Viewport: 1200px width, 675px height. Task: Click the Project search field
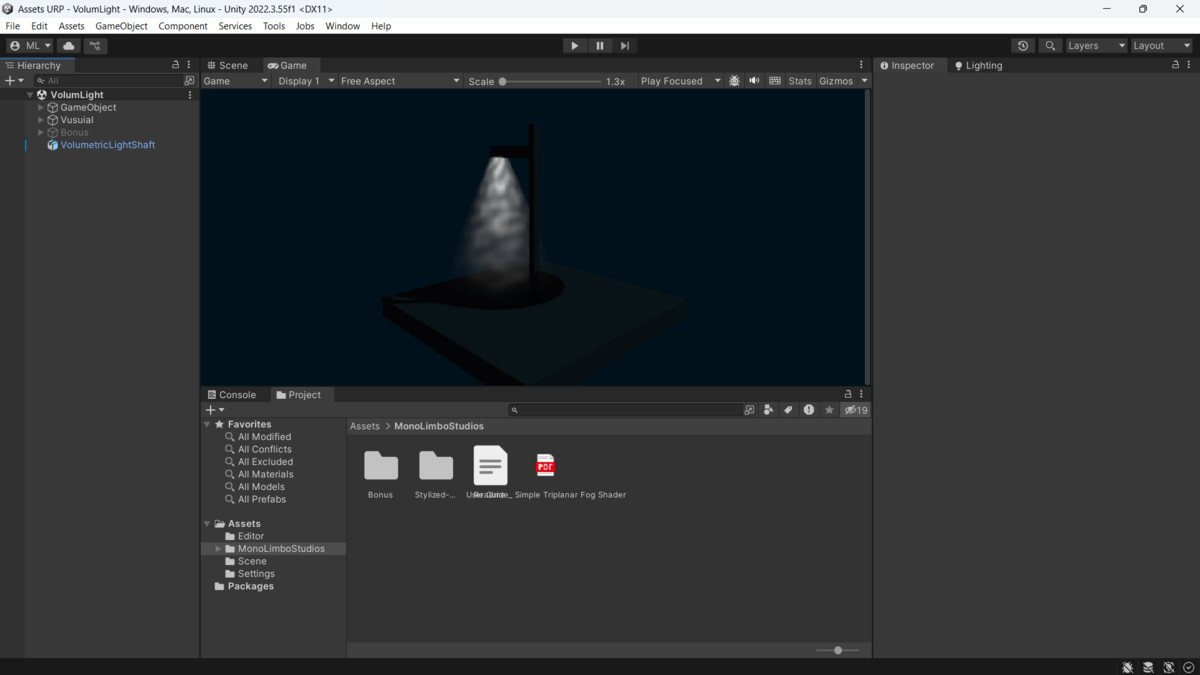tap(620, 410)
